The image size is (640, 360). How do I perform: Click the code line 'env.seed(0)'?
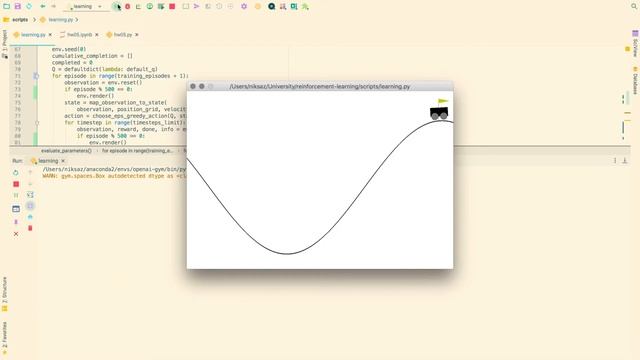click(69, 49)
